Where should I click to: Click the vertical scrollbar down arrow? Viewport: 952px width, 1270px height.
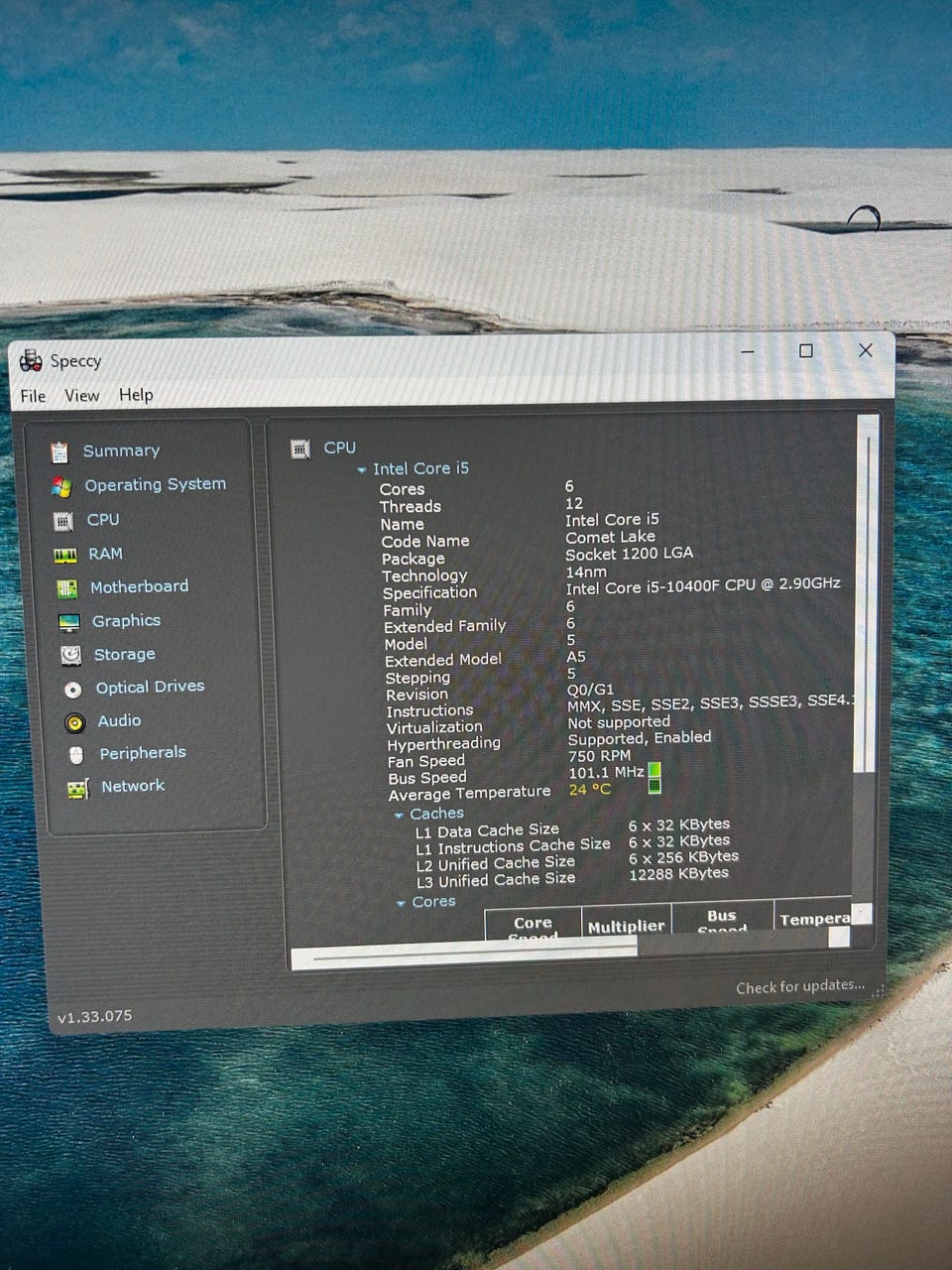pyautogui.click(x=862, y=912)
